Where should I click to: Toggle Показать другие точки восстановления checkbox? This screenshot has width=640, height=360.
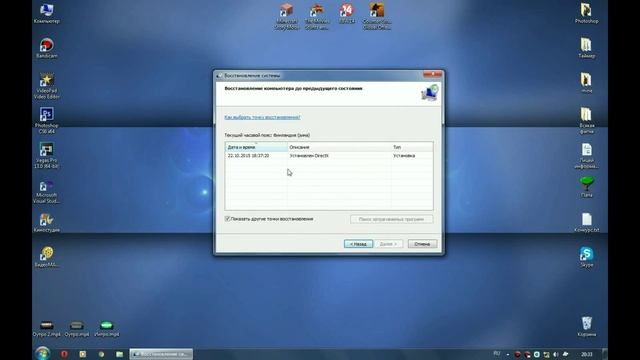click(228, 219)
